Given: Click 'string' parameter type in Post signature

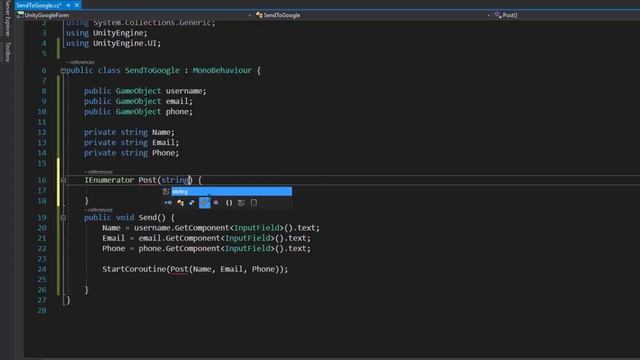Looking at the screenshot, I should tap(175, 180).
